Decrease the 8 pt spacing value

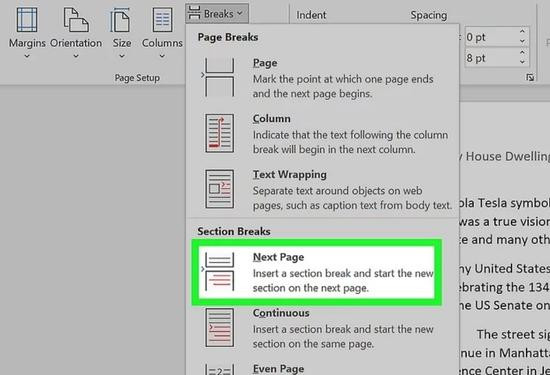[522, 62]
